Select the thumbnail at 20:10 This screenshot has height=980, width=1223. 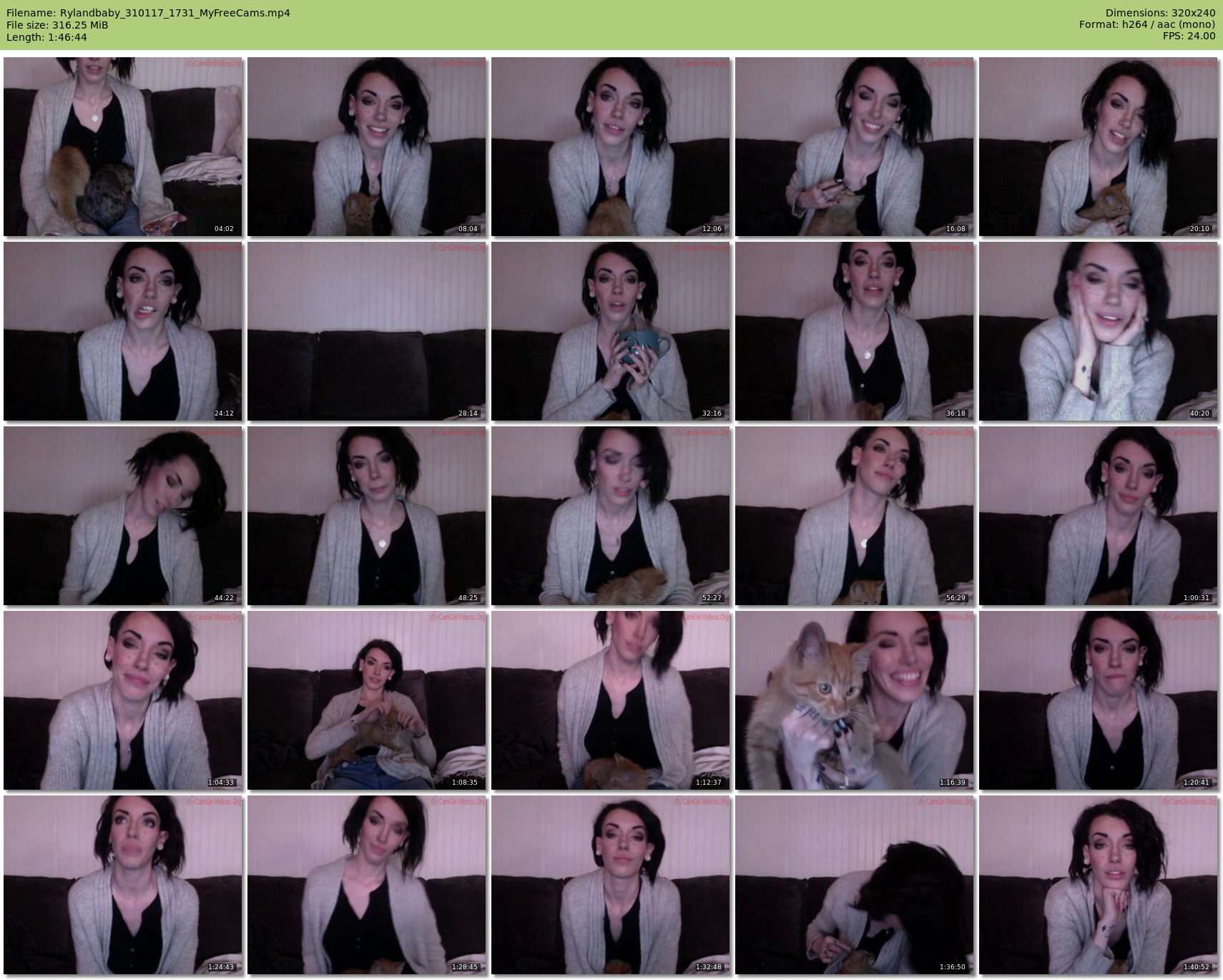(x=1099, y=147)
